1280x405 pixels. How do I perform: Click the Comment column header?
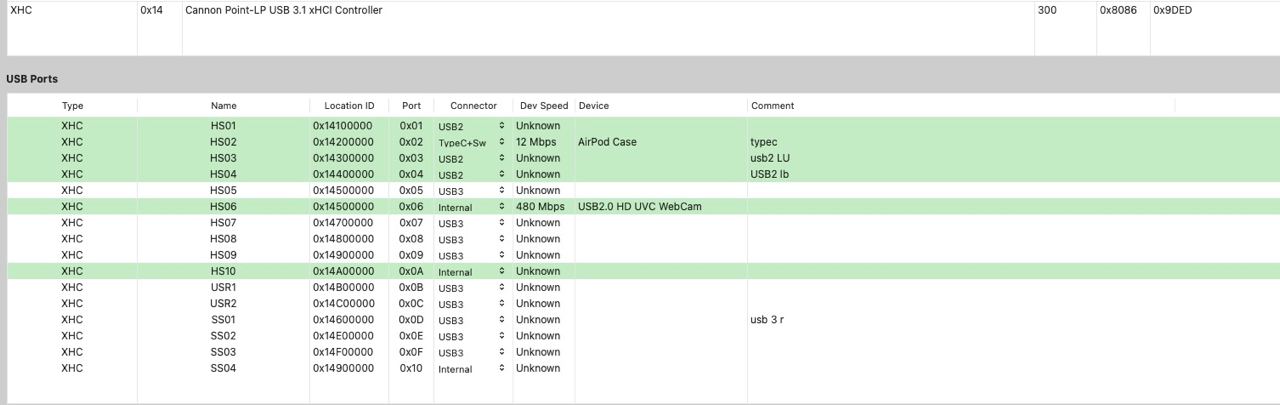coord(772,105)
